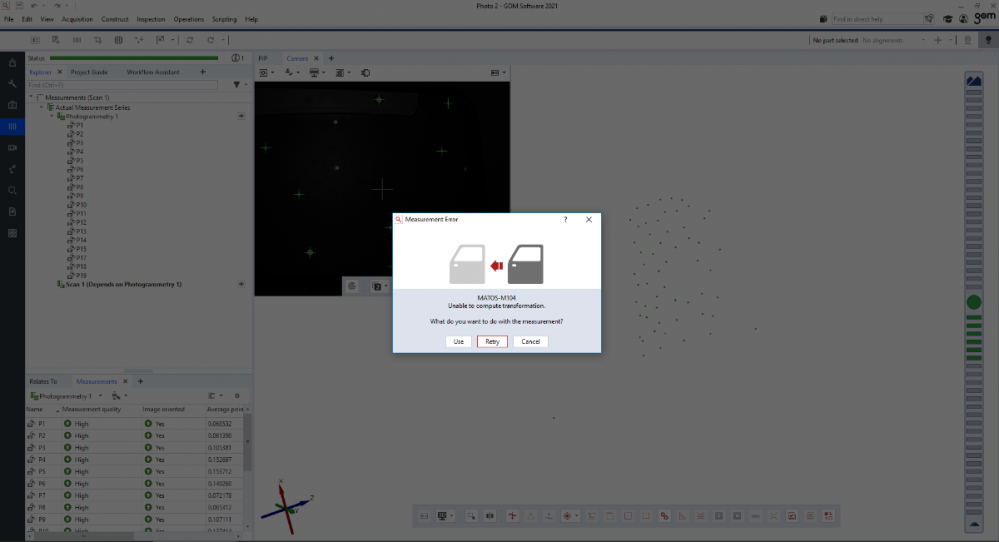This screenshot has width=999, height=542.
Task: Select the camera workspace icon in left sidebar
Action: [12, 105]
